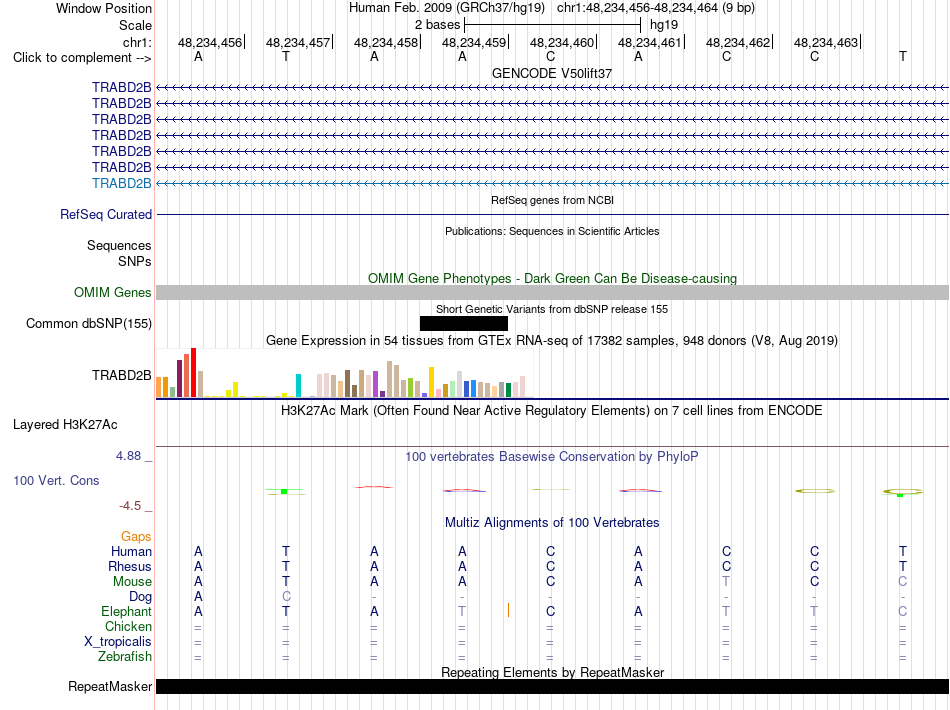
Task: Click the Gaps label in Multiz track
Action: [136, 536]
